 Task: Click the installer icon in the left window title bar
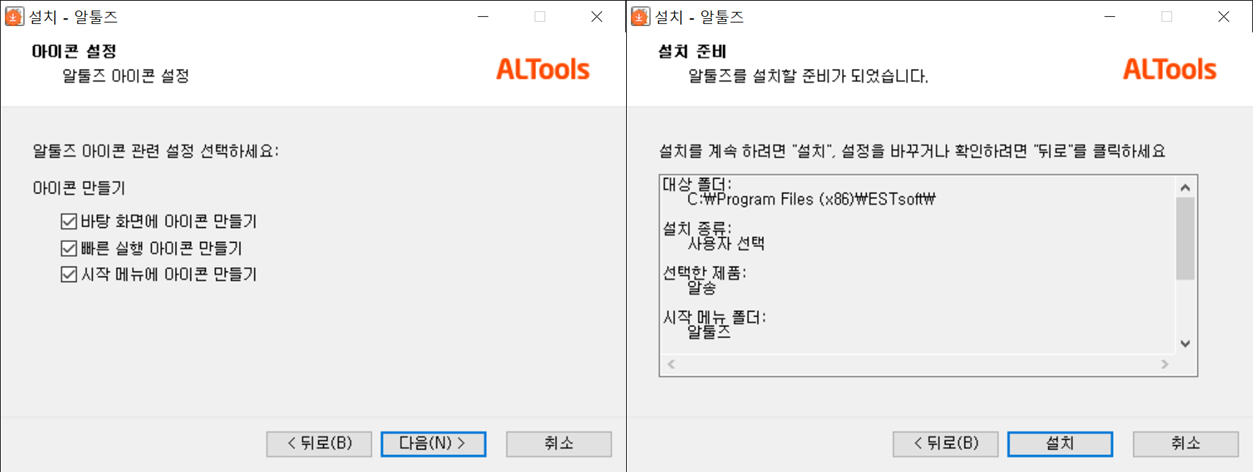(x=15, y=16)
